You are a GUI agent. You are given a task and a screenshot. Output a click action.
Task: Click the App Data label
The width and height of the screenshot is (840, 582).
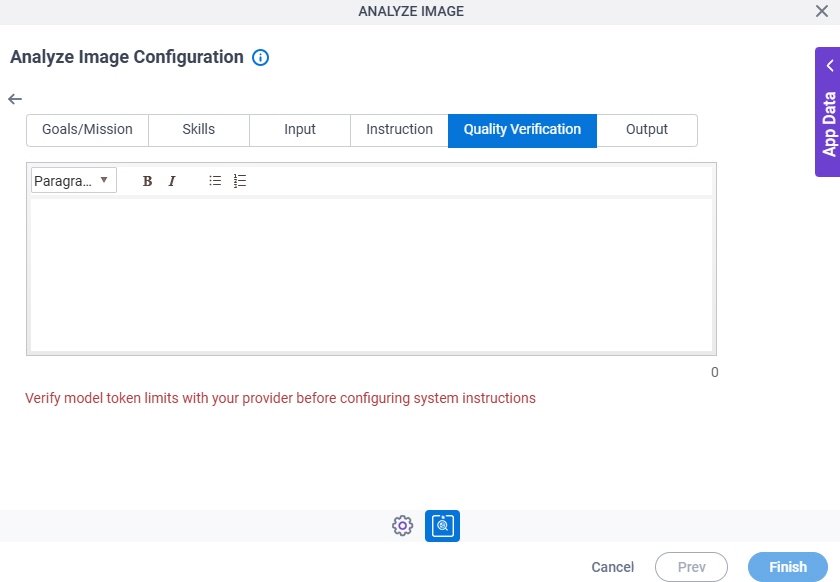point(829,124)
